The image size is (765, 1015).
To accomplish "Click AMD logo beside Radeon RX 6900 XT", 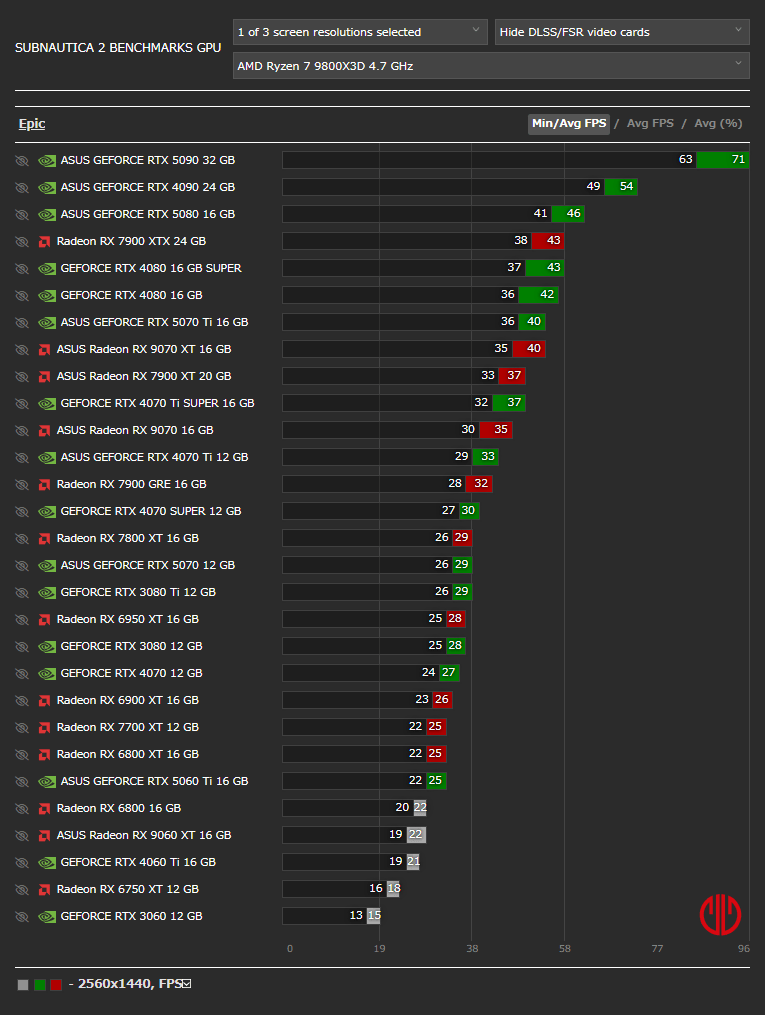I will tap(44, 700).
